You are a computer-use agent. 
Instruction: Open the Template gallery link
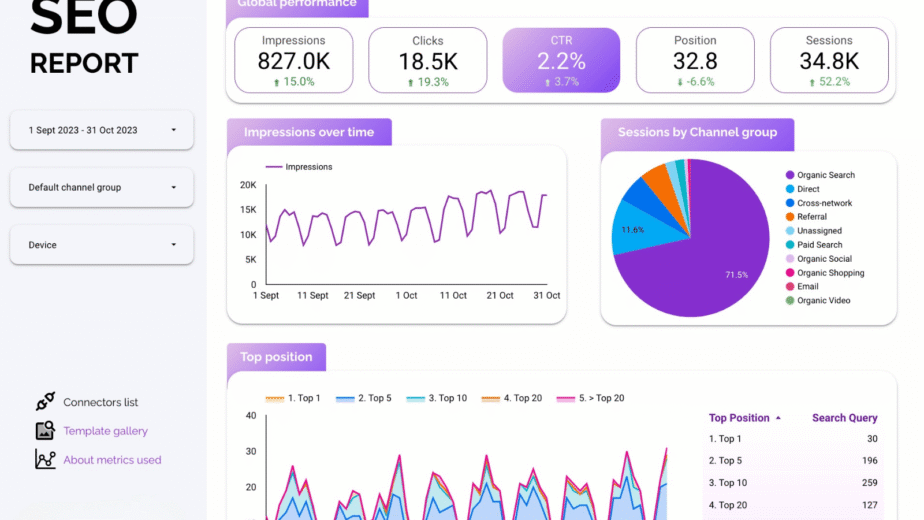pyautogui.click(x=105, y=431)
